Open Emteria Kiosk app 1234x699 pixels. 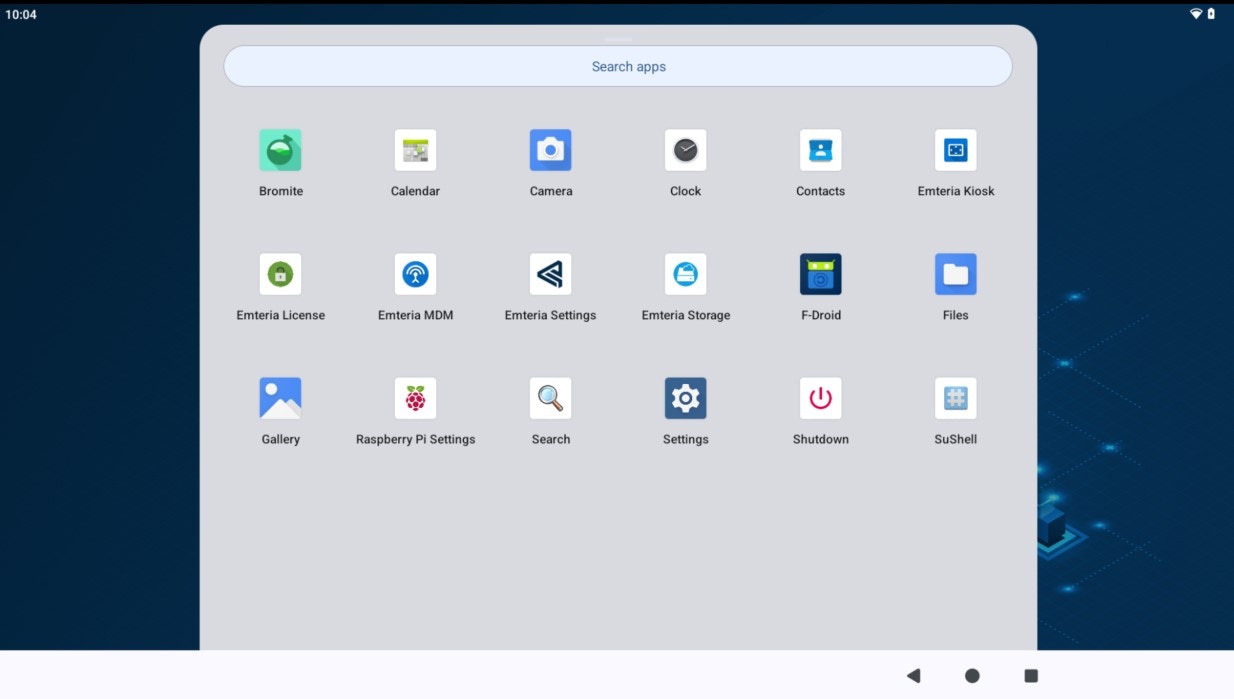[x=955, y=150]
